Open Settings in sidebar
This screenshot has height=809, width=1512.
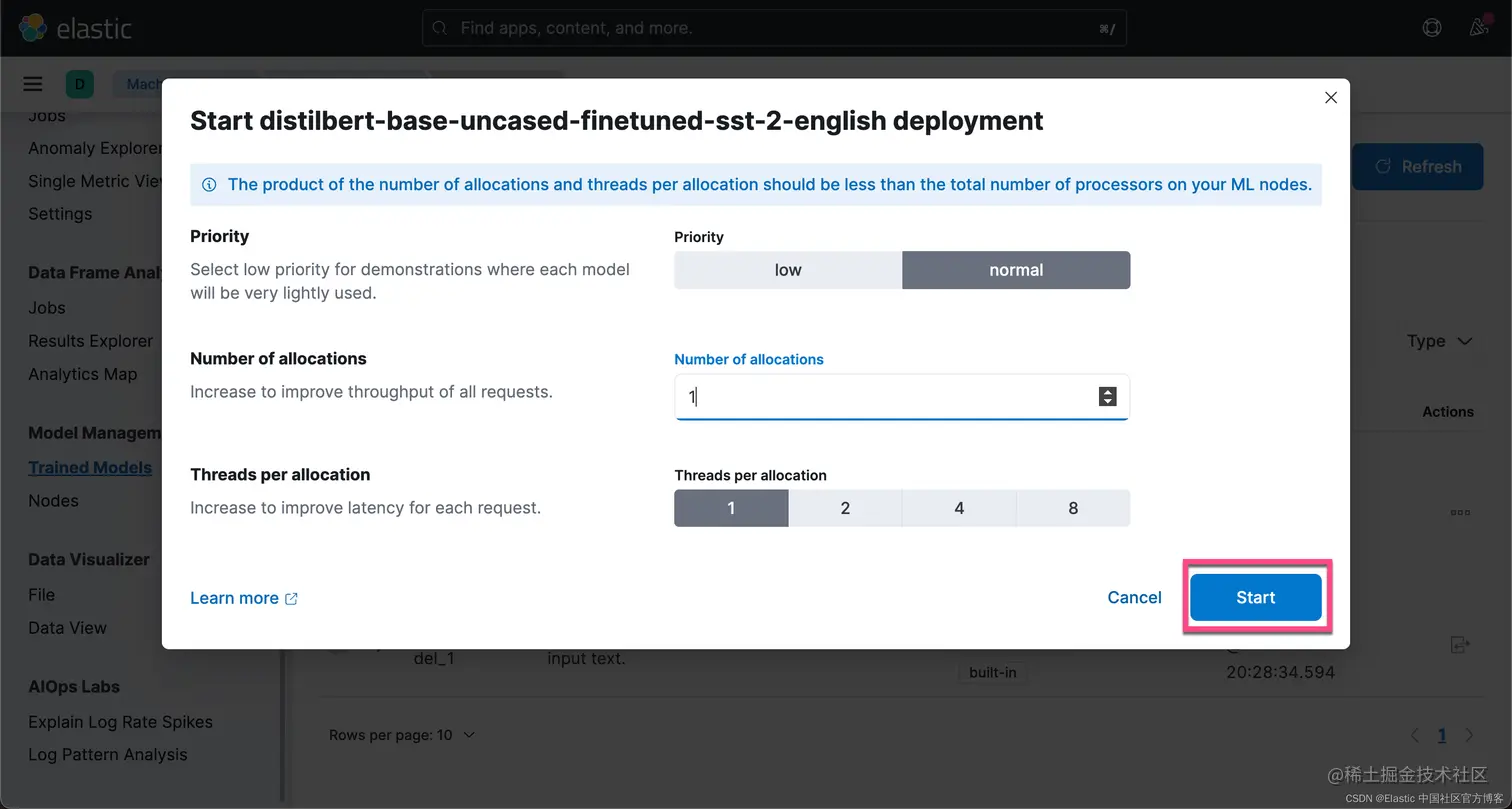tap(60, 214)
